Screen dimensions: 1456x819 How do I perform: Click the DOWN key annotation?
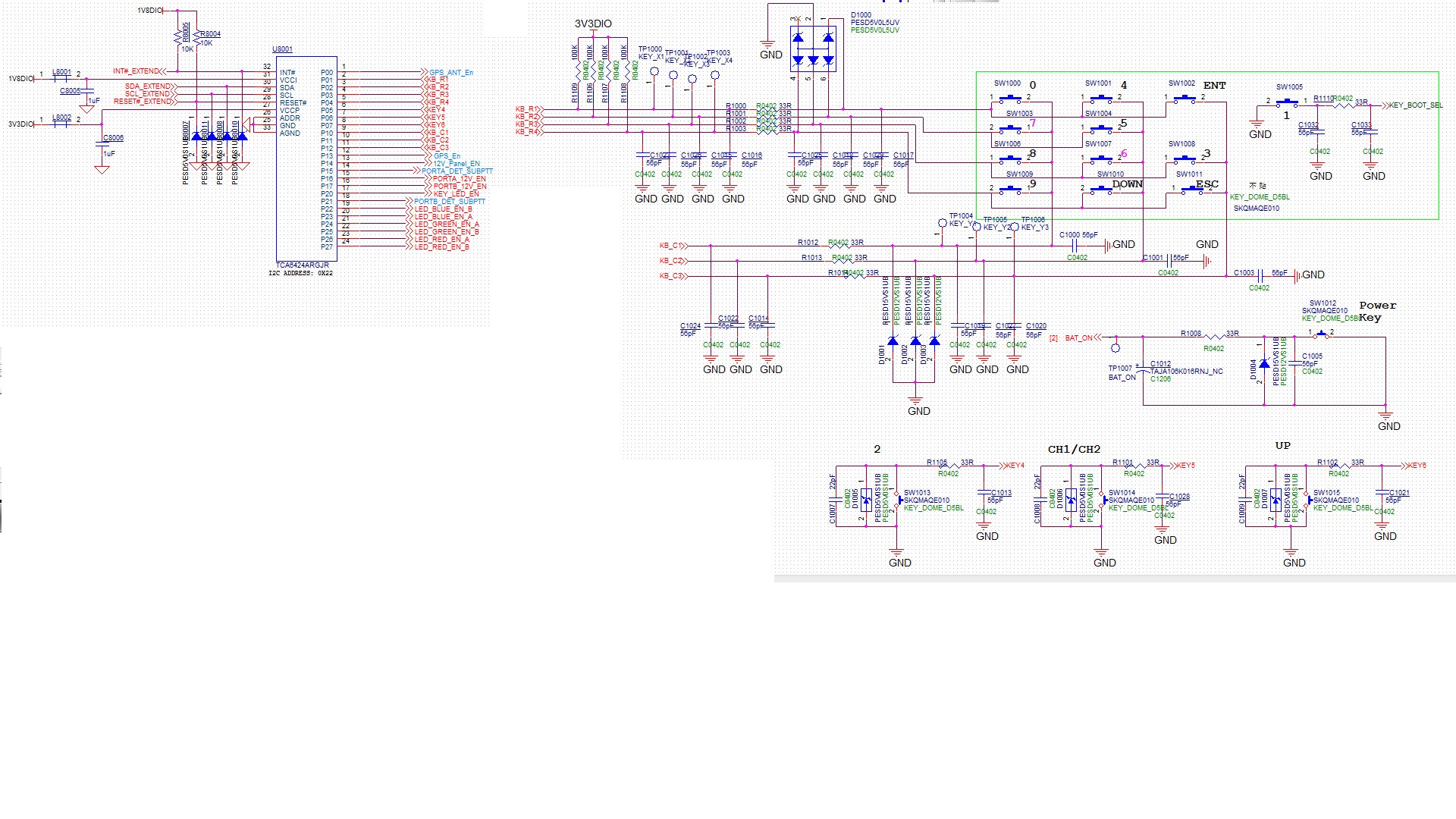1128,184
